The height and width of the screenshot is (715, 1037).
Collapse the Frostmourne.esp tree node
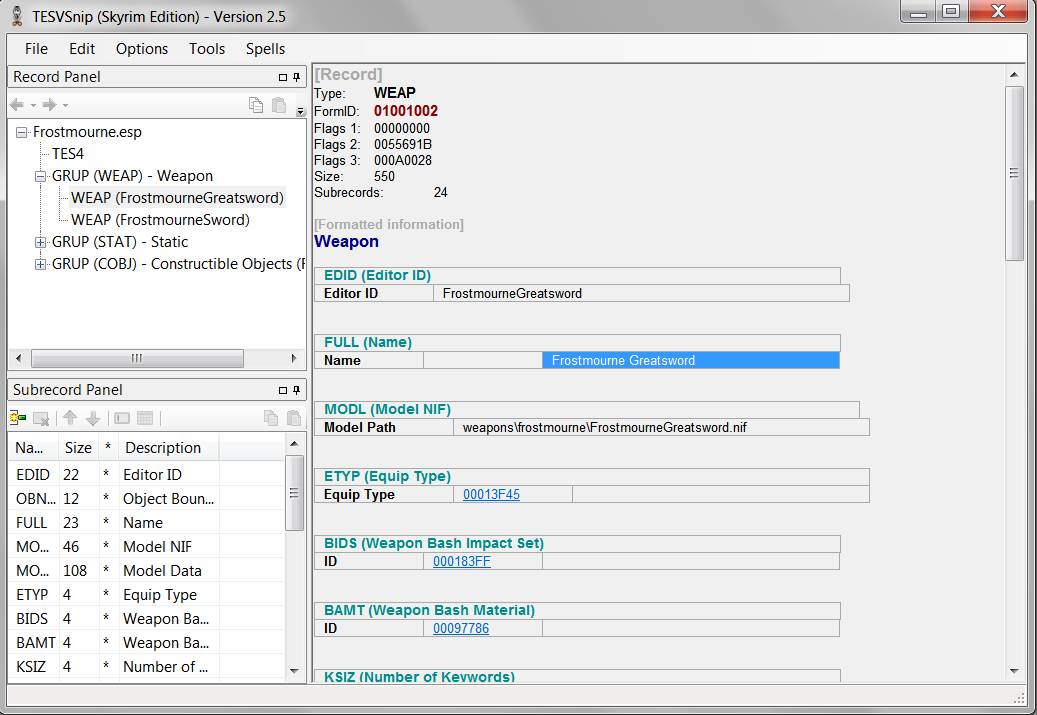coord(22,132)
